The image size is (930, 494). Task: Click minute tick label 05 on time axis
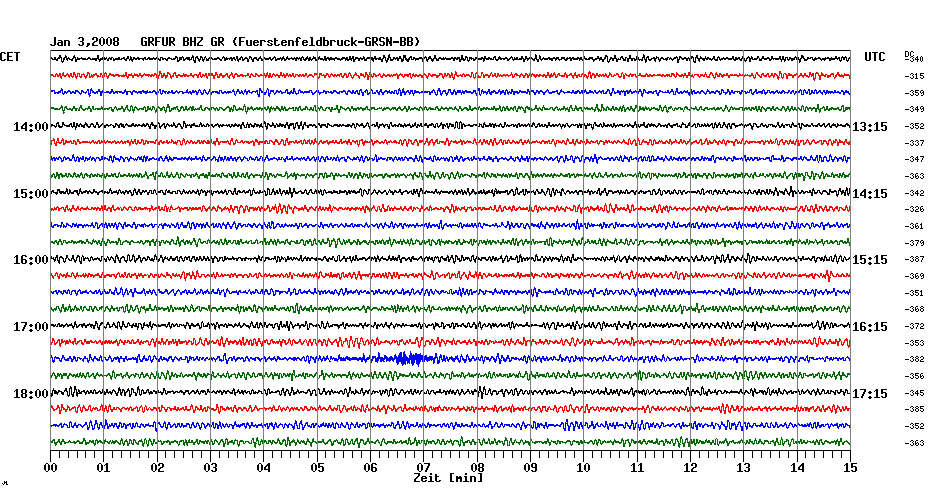pos(317,467)
